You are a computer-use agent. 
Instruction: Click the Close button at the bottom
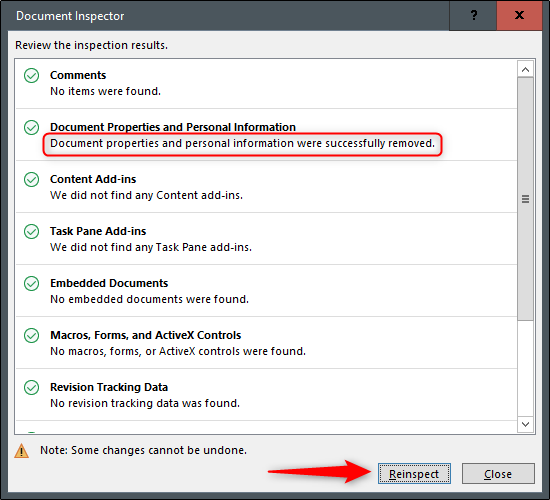498,474
